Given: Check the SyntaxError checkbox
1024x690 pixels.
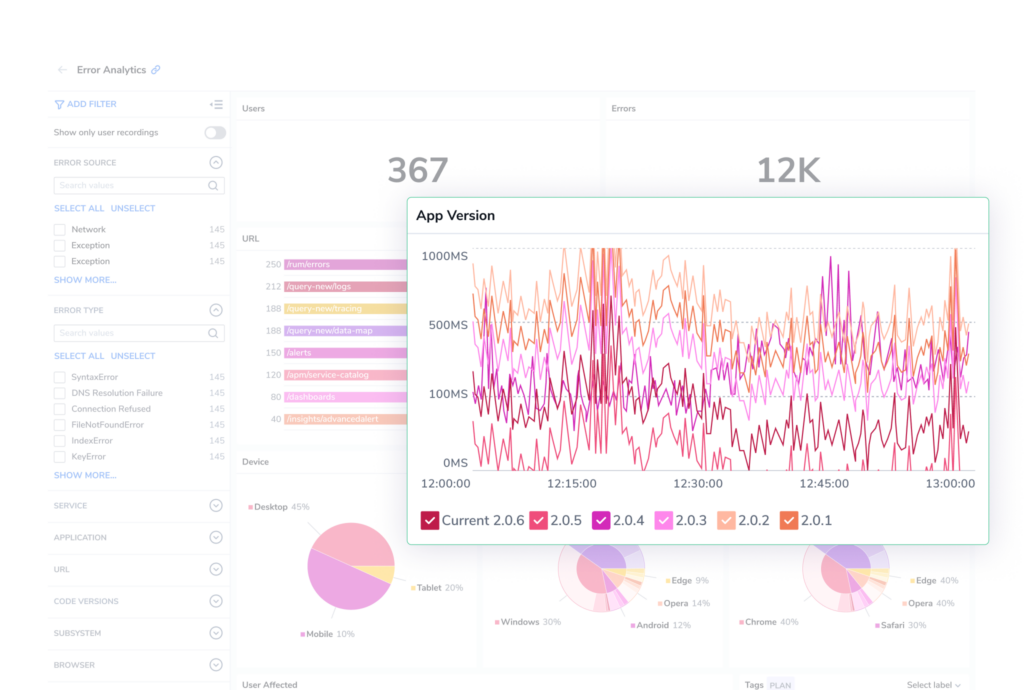Looking at the screenshot, I should pyautogui.click(x=59, y=377).
